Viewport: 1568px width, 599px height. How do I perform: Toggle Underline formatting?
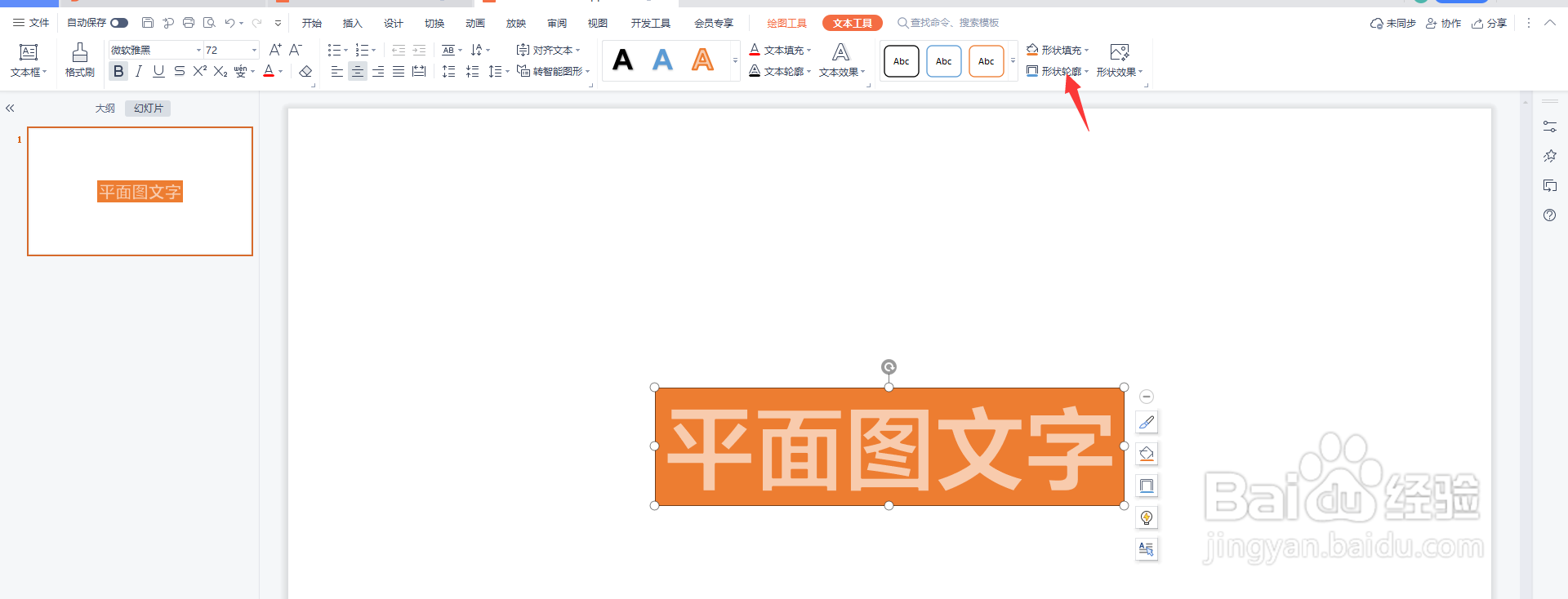click(158, 72)
